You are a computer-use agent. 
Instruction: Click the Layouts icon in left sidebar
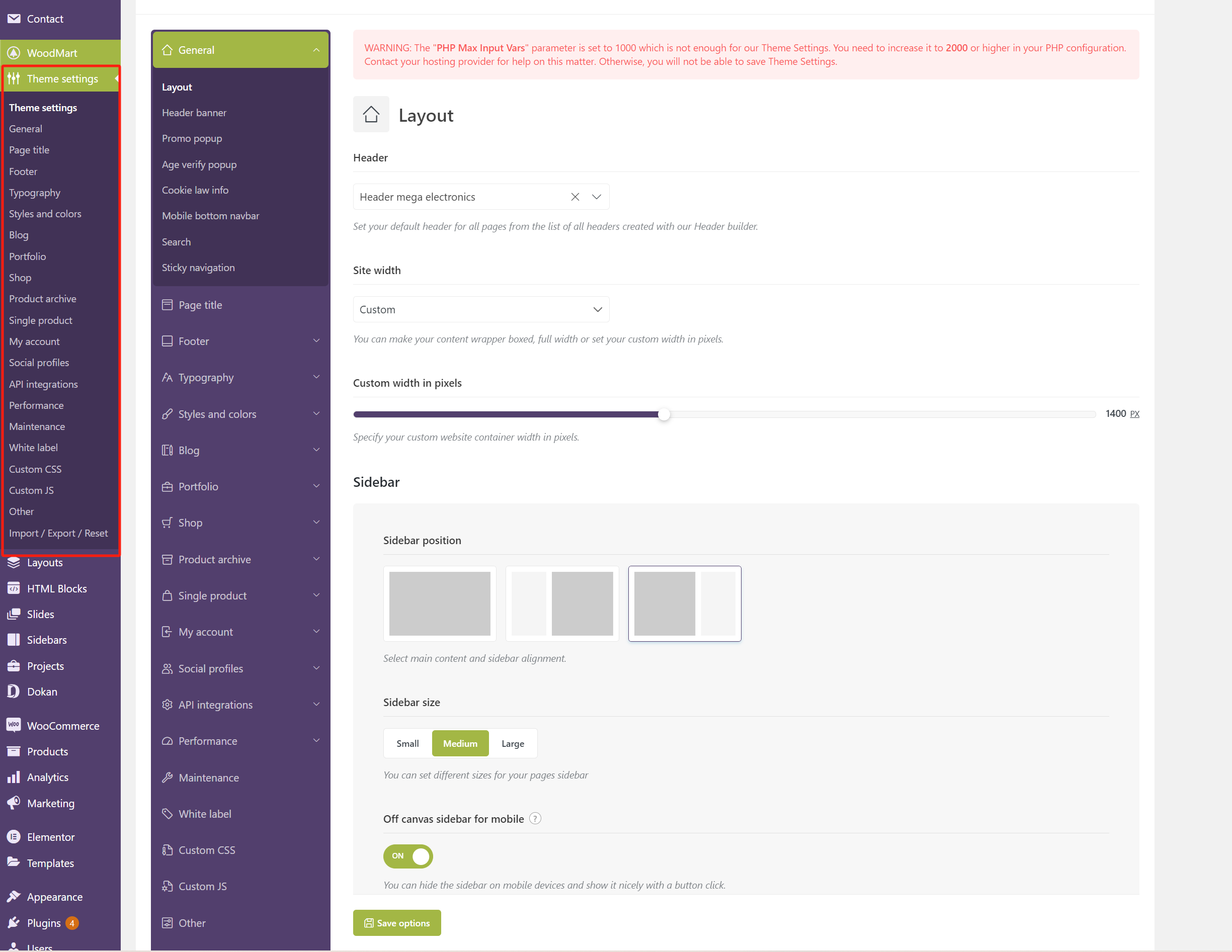click(x=14, y=562)
